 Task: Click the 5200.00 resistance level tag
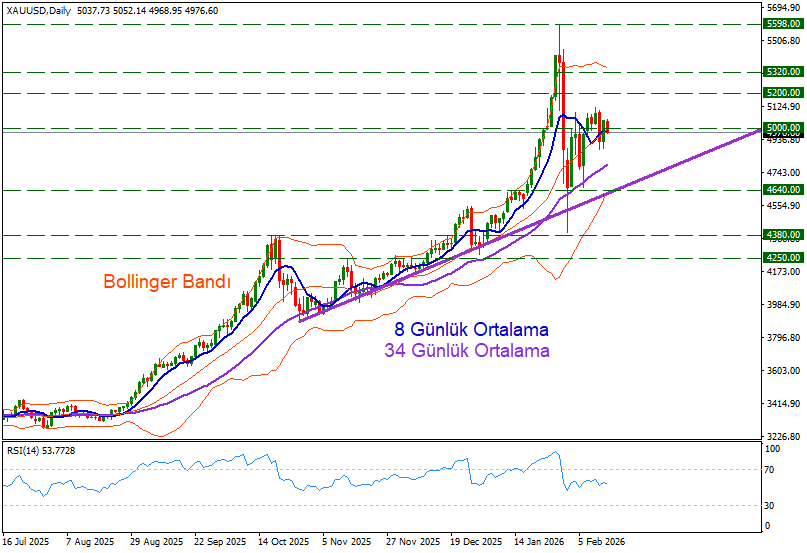[x=781, y=93]
